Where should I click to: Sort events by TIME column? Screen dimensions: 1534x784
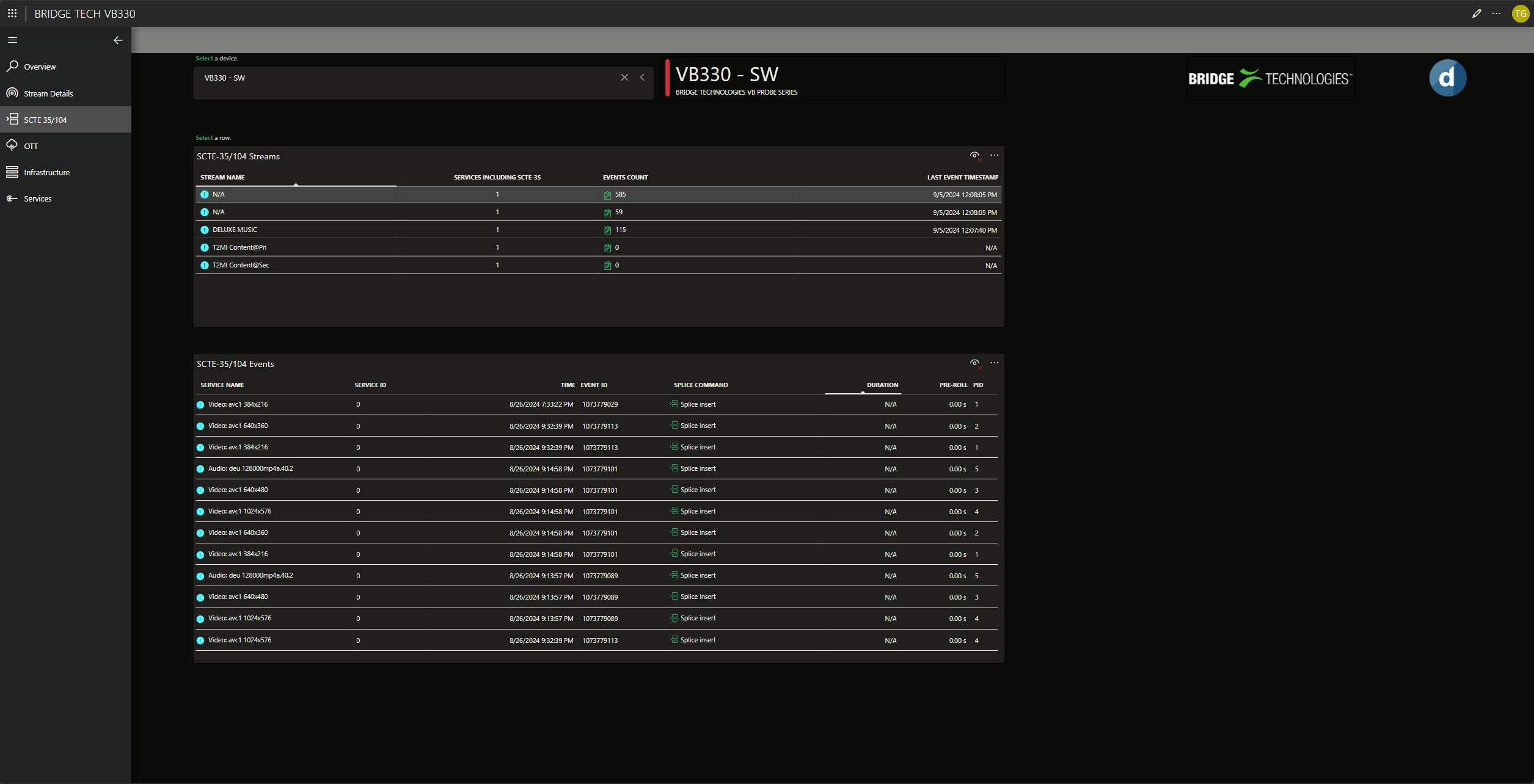point(568,385)
